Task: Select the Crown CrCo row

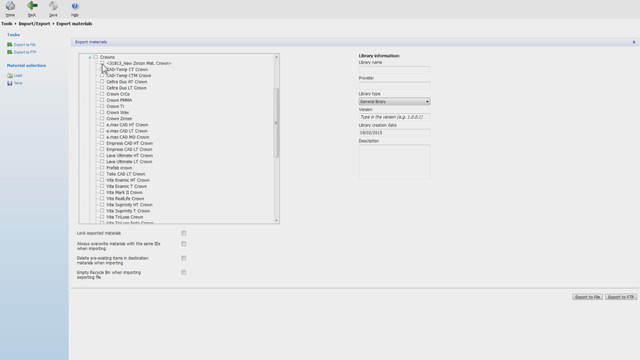Action: pos(118,94)
